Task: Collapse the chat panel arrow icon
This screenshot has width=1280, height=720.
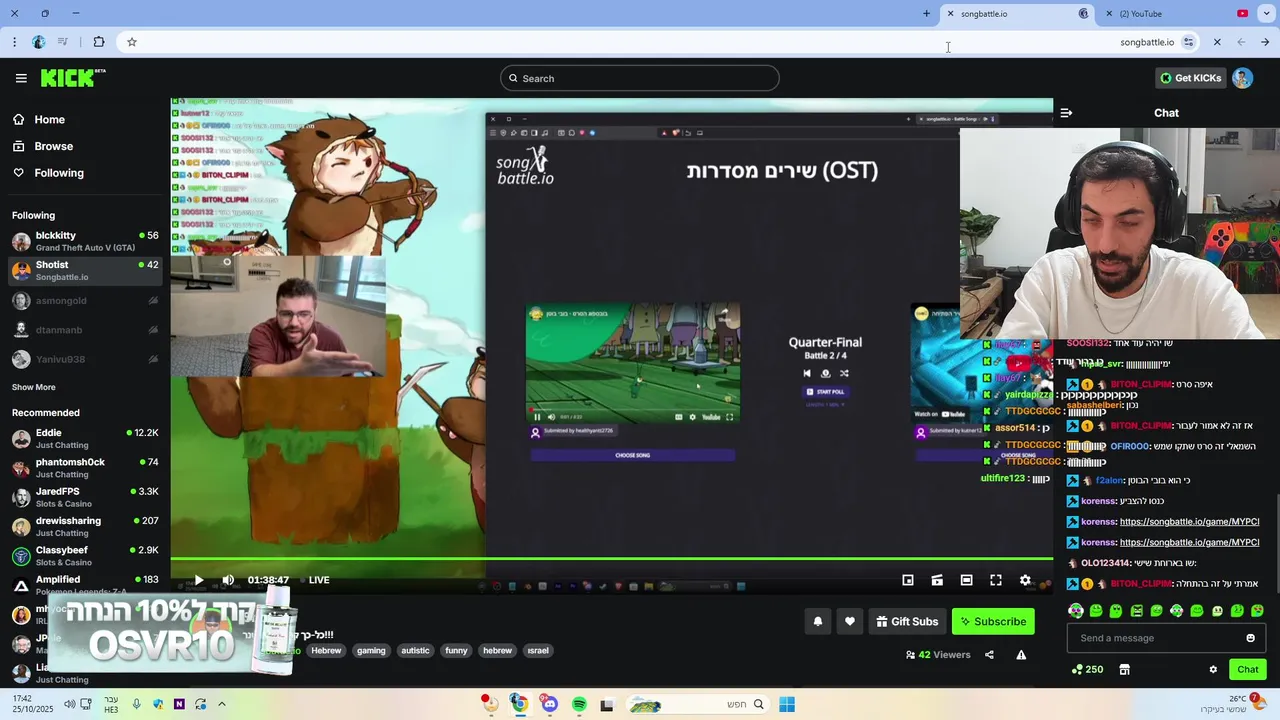Action: (1066, 113)
